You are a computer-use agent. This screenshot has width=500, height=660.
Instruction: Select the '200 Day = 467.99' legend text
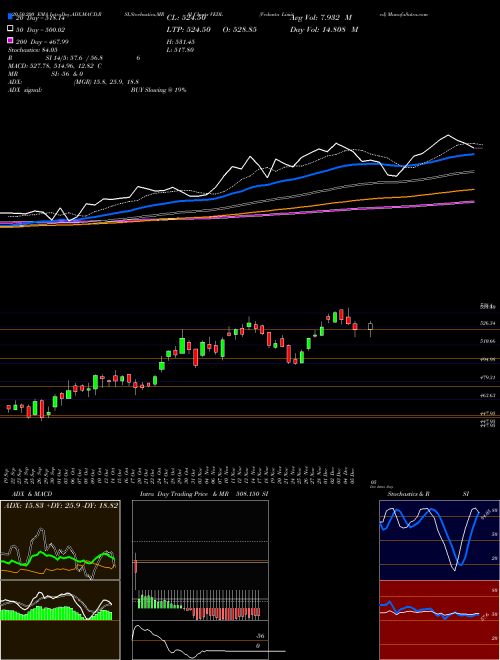point(42,41)
